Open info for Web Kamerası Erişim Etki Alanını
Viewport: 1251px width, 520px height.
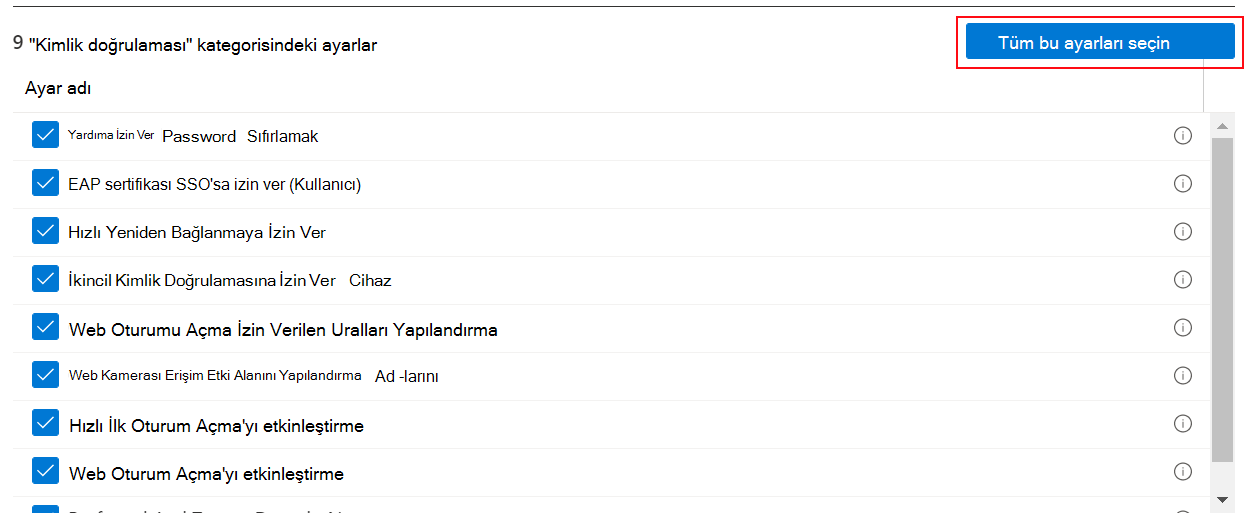pyautogui.click(x=1183, y=376)
